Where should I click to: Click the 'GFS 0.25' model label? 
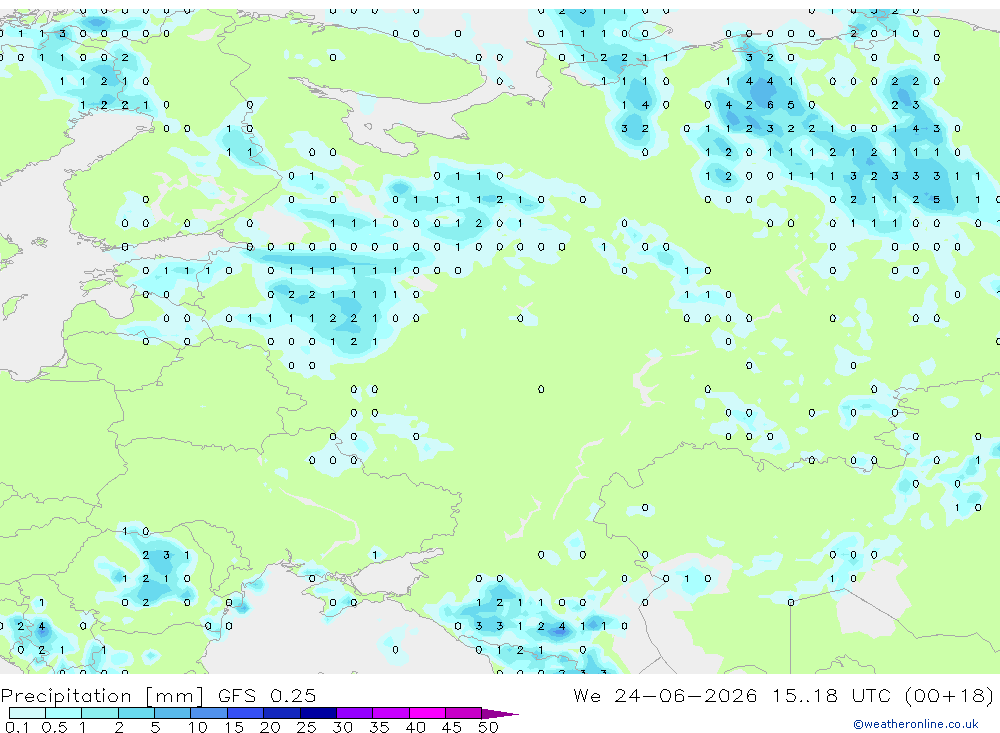pos(267,695)
